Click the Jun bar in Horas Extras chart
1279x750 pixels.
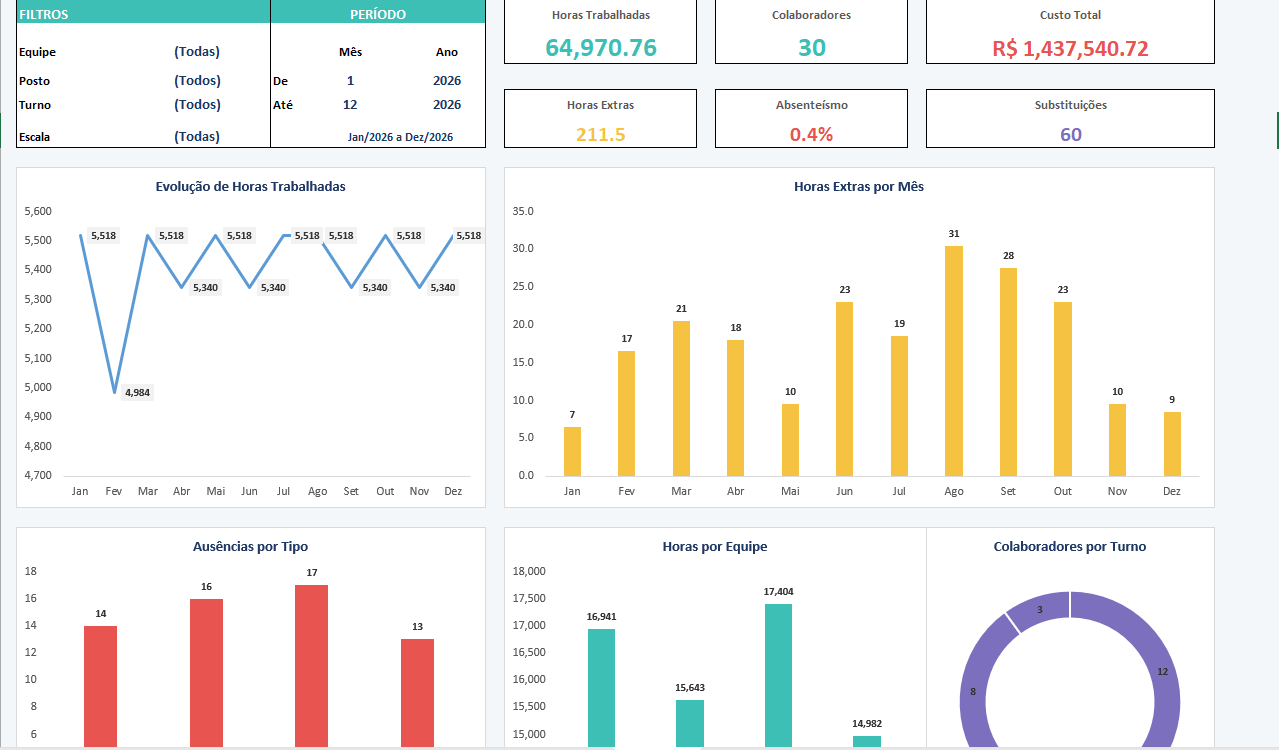(x=845, y=389)
